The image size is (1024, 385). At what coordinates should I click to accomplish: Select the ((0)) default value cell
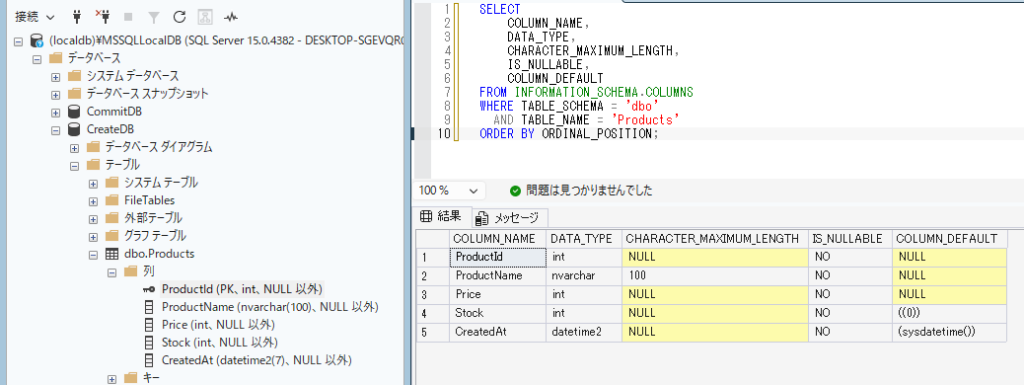coord(950,313)
